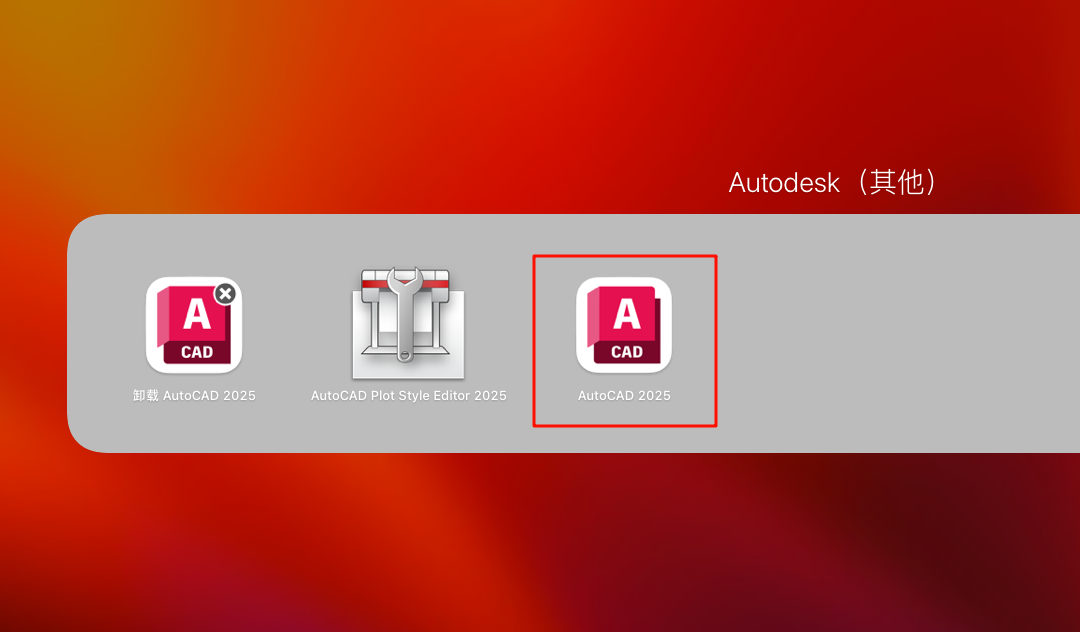Open the 卸载 AutoCAD 2025 uninstaller icon

point(194,325)
